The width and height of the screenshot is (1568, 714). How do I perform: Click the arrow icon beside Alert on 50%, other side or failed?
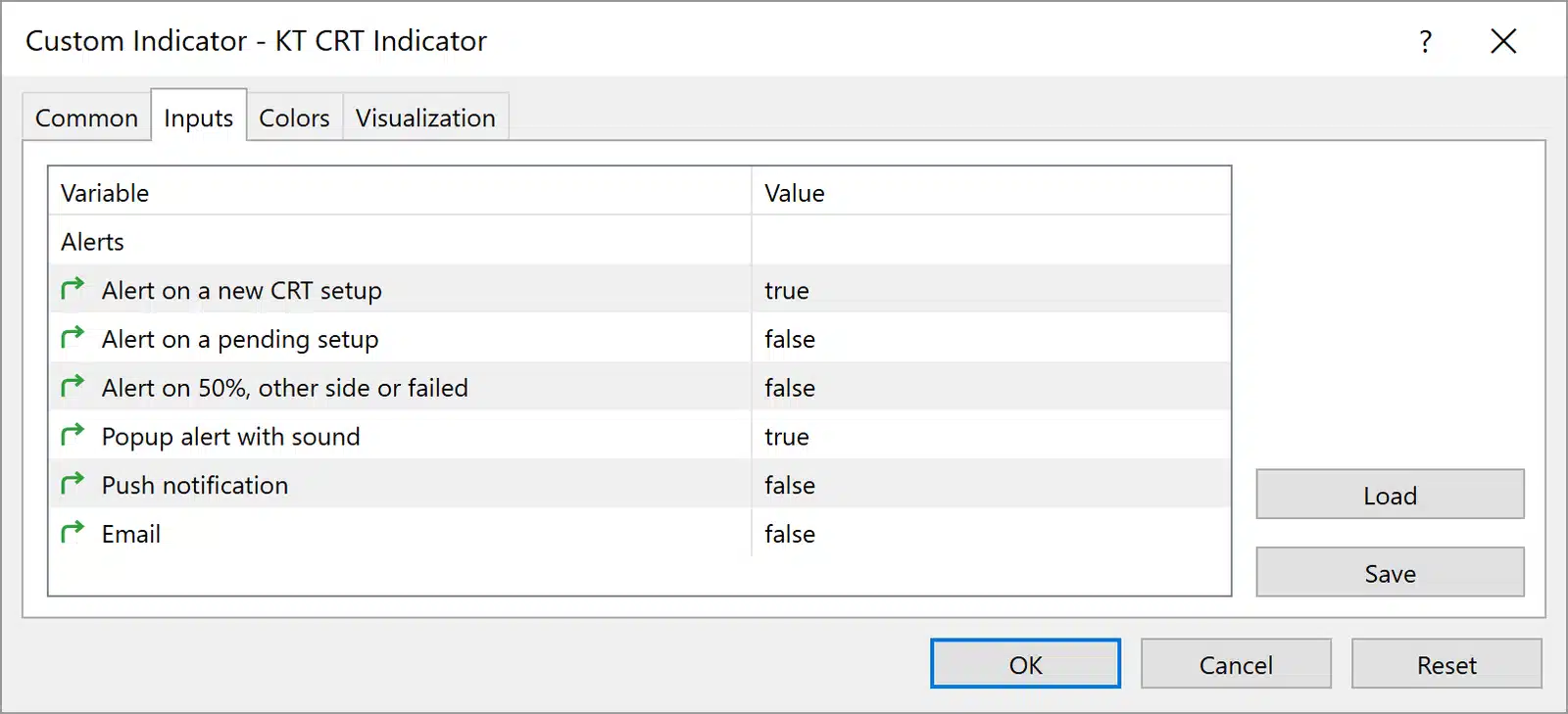[x=73, y=387]
